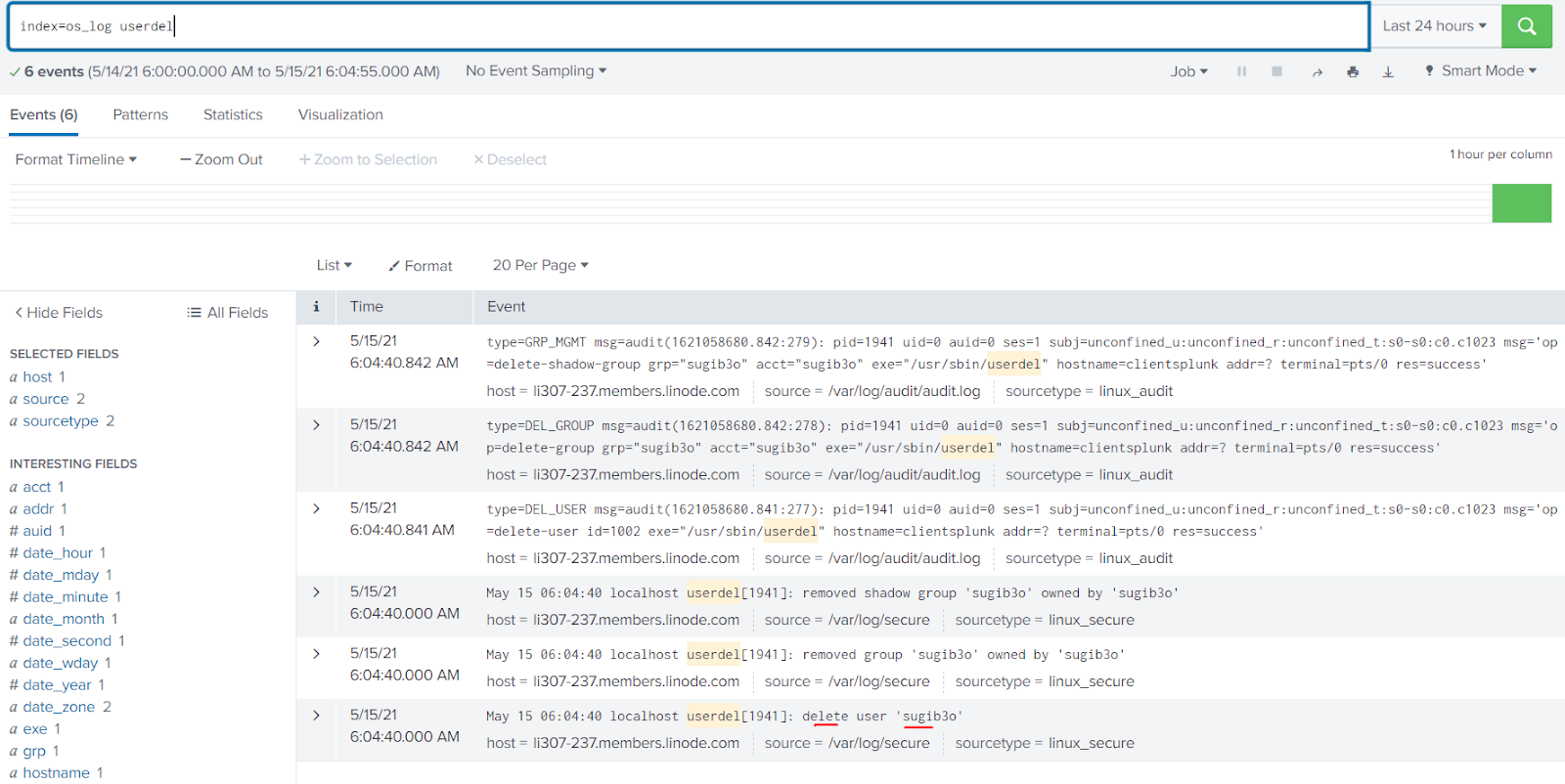Open No Event Sampling dropdown
Screen dimensions: 1565x784
(x=536, y=70)
